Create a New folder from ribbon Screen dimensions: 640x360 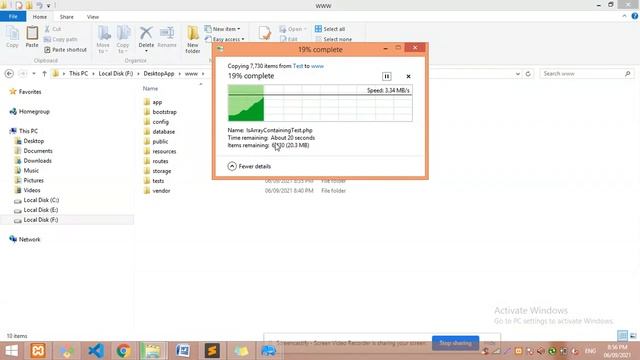193,39
